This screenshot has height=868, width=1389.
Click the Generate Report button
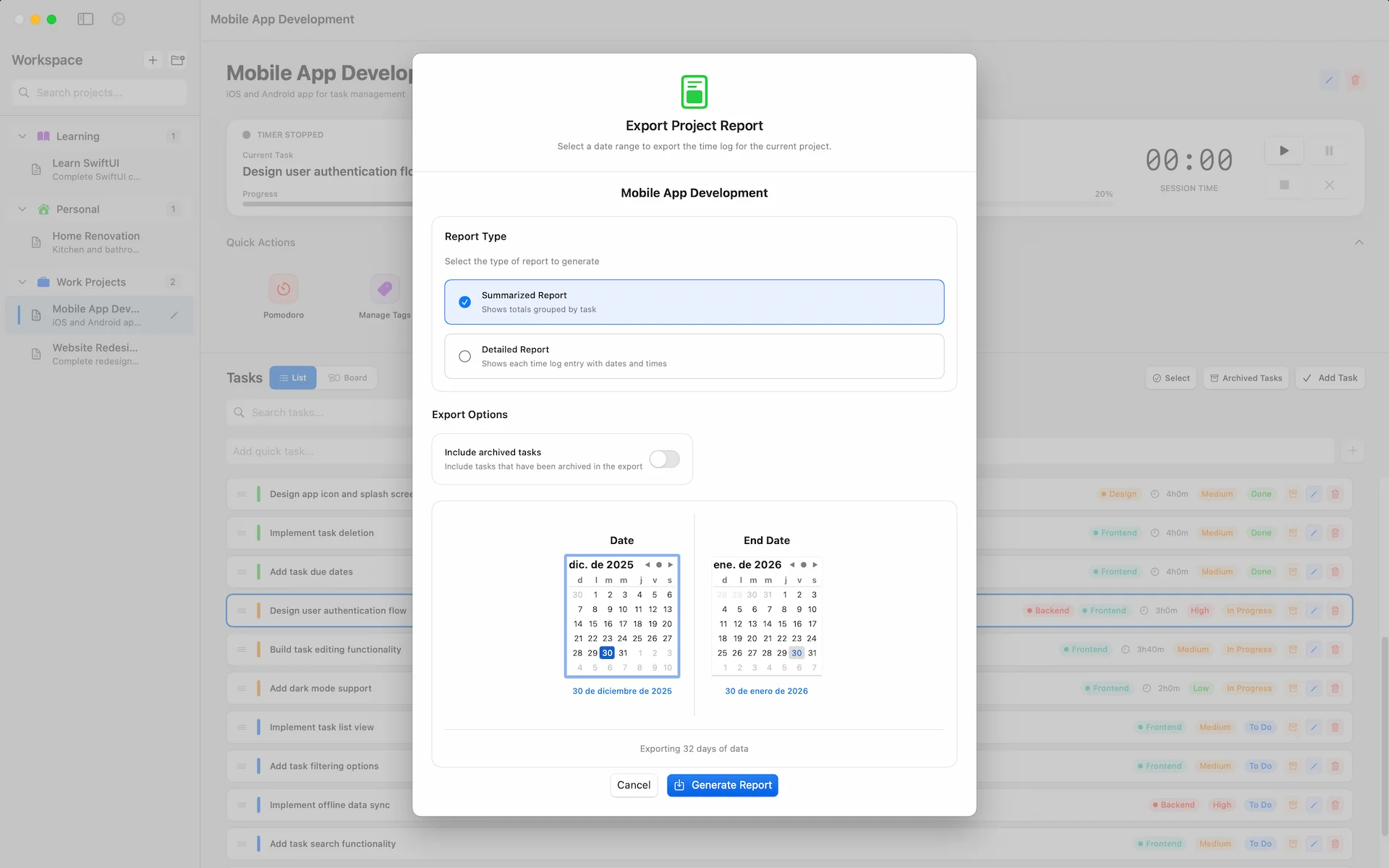point(722,785)
